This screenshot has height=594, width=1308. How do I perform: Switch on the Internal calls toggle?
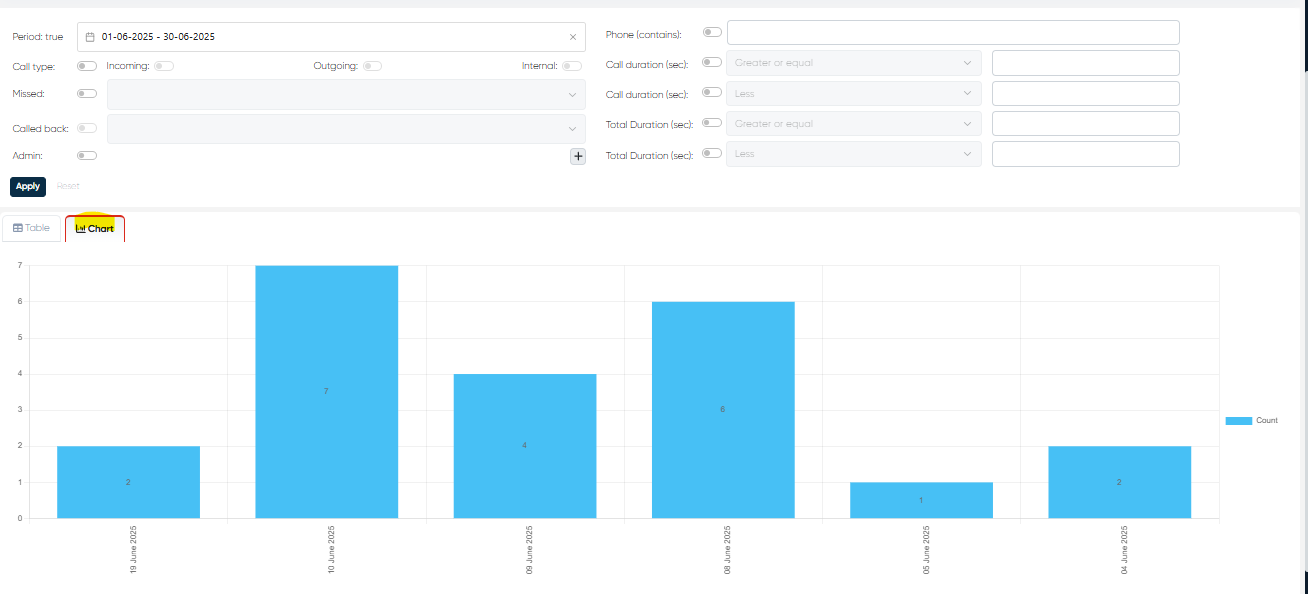pyautogui.click(x=571, y=66)
